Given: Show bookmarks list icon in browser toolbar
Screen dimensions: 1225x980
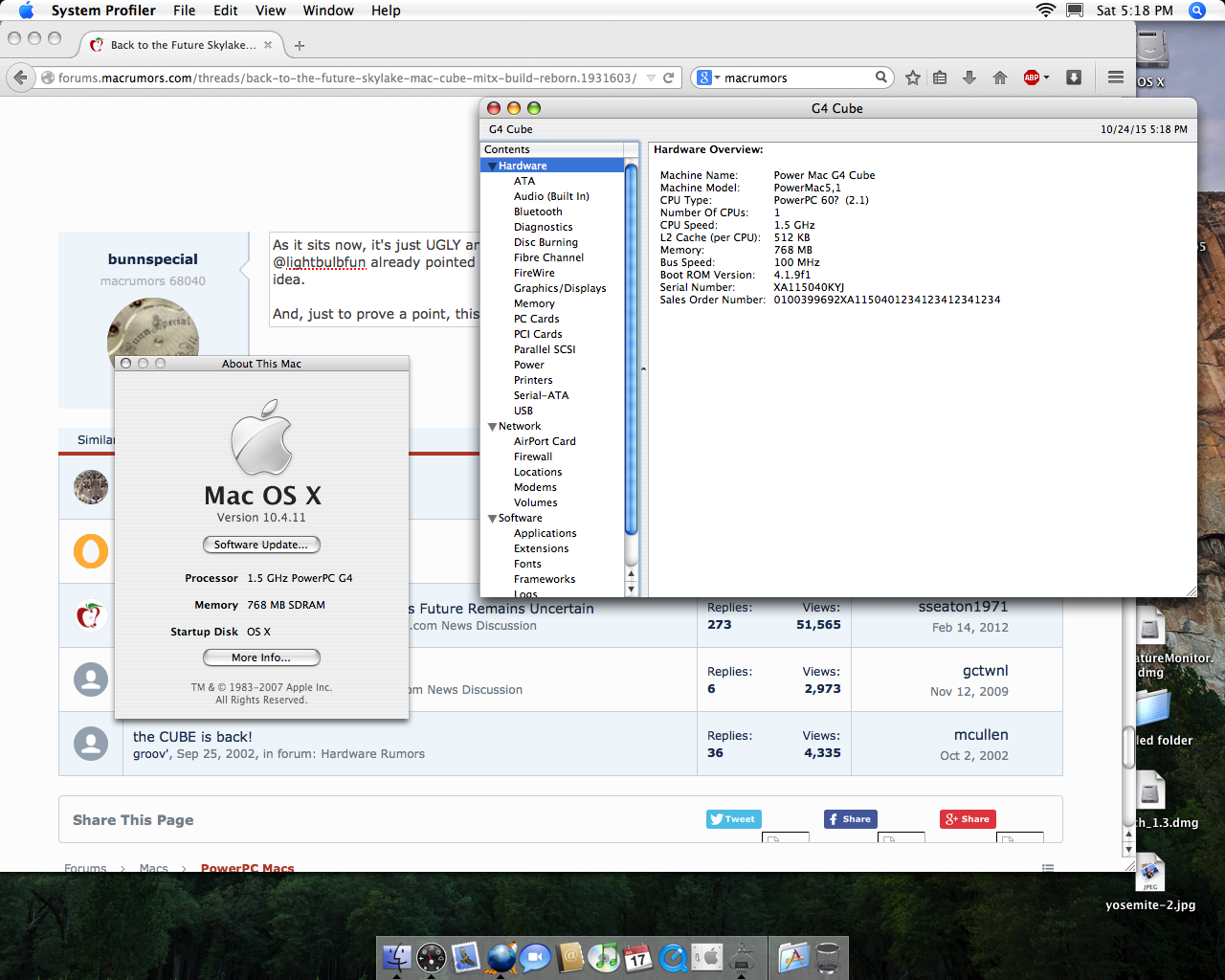Looking at the screenshot, I should tap(940, 78).
